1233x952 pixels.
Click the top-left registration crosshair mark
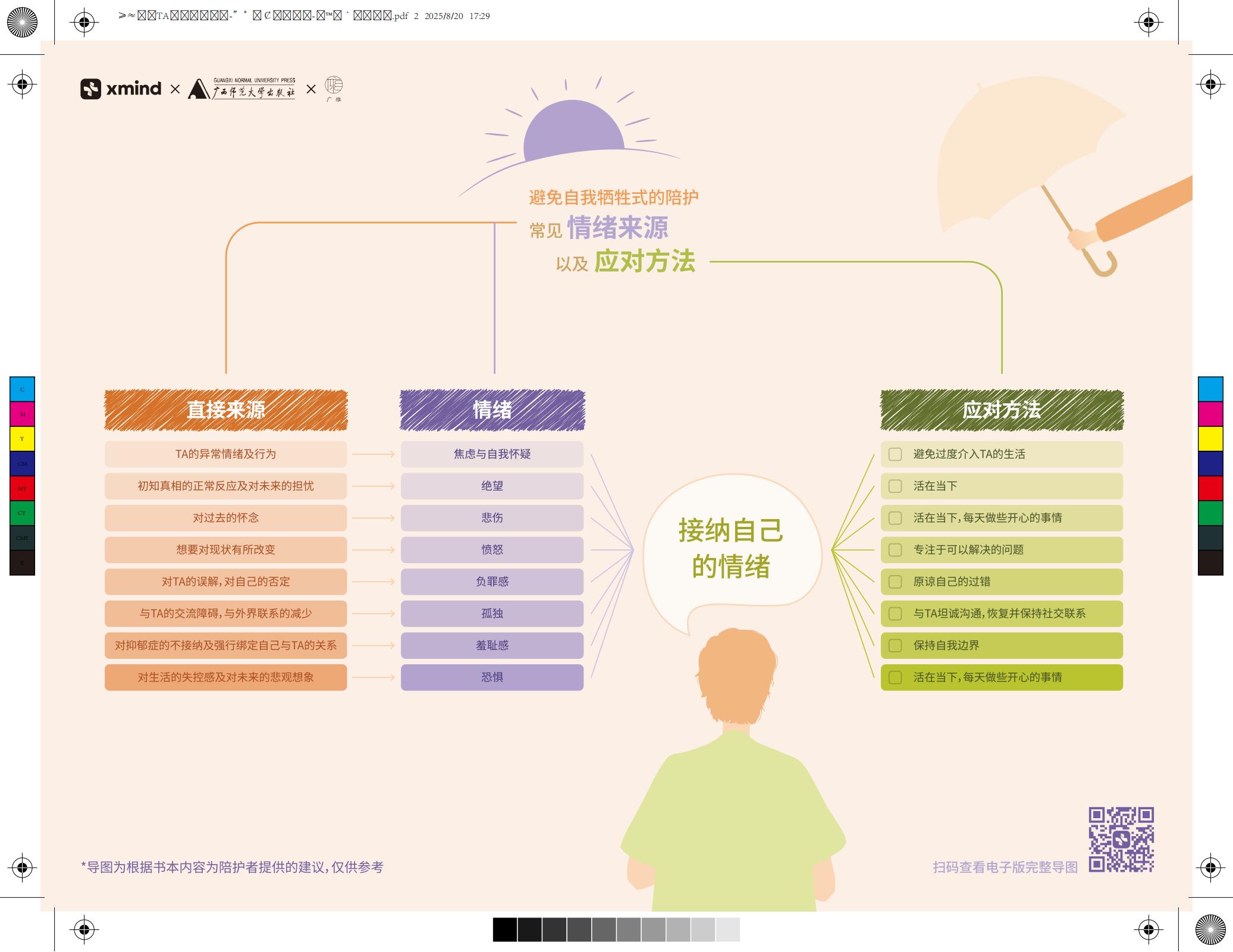click(x=84, y=23)
